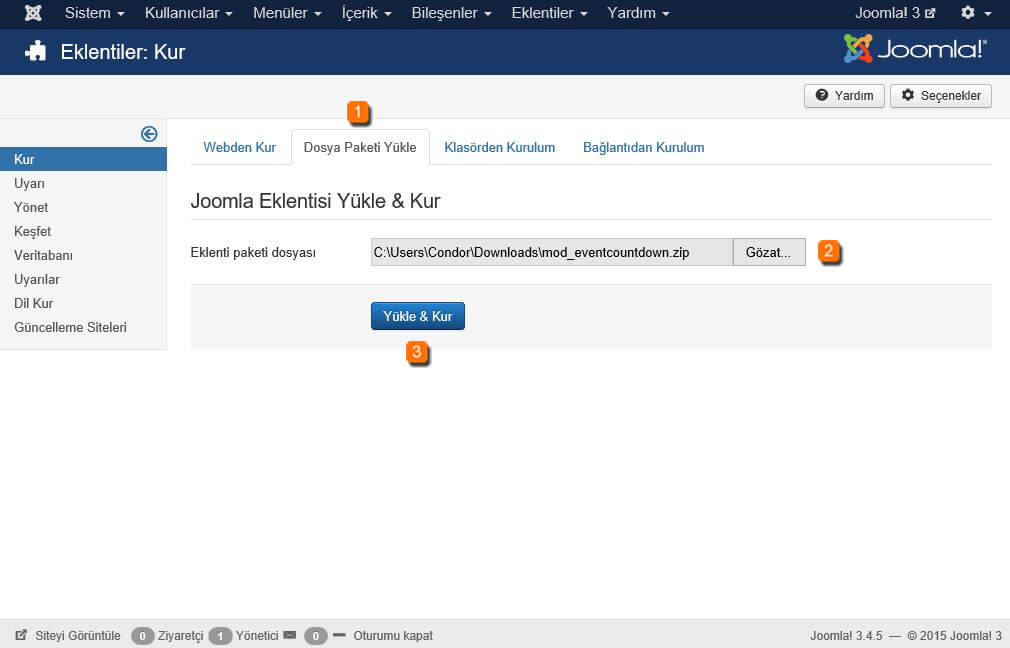Collapse the sidebar with the arrow icon
Screen dimensions: 1010x648
click(149, 134)
